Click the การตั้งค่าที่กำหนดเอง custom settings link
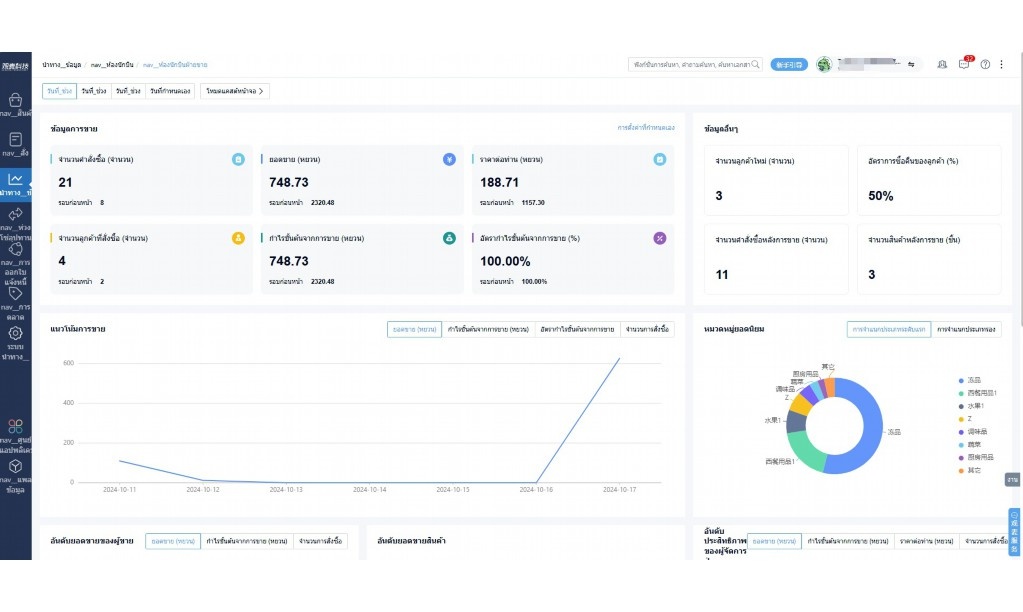The height and width of the screenshot is (612, 1023). 645,128
